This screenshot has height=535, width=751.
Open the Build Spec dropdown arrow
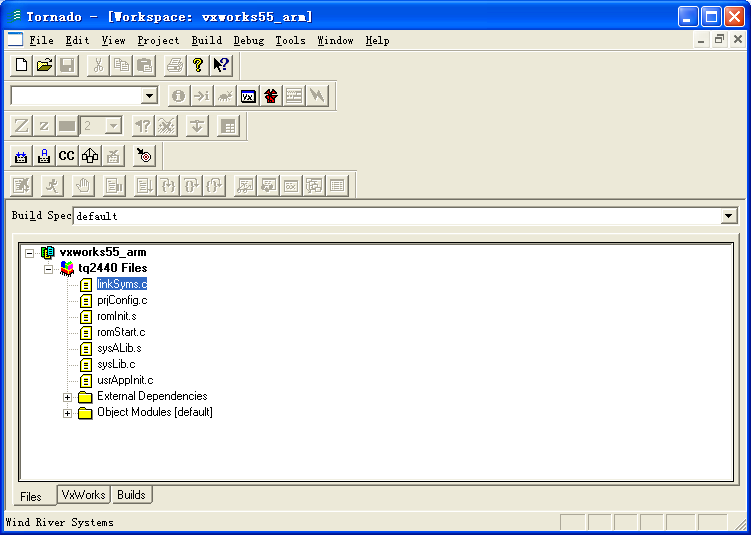pyautogui.click(x=728, y=216)
